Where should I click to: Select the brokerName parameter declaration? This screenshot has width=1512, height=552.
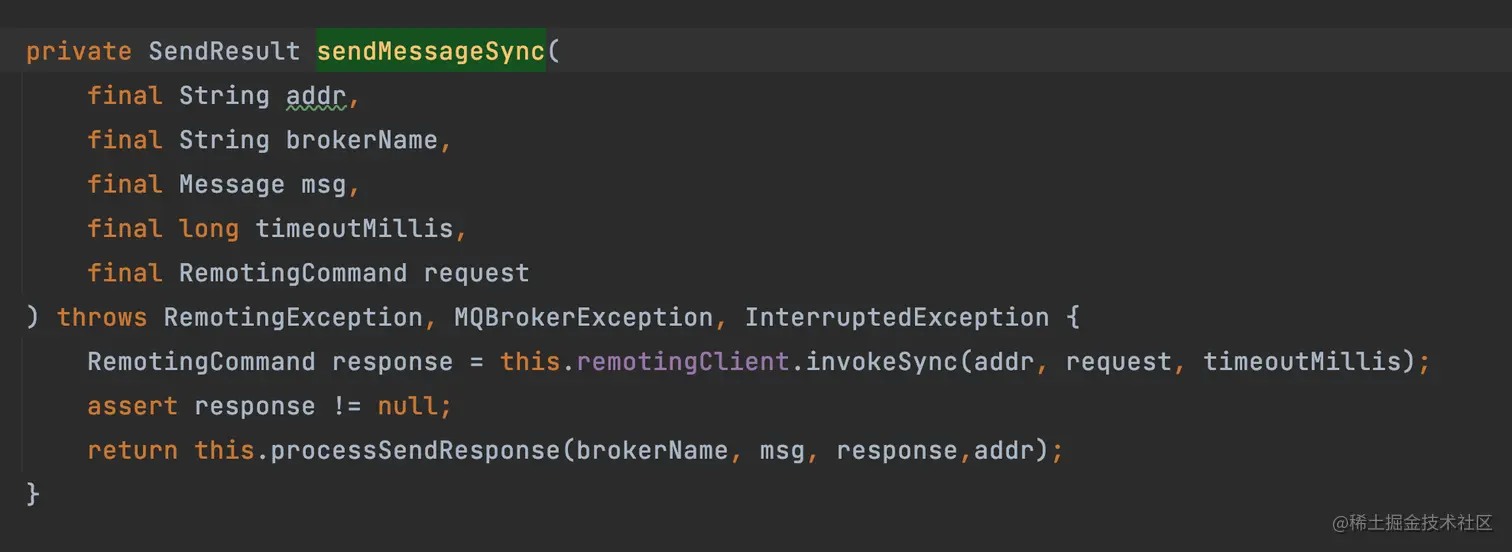362,140
